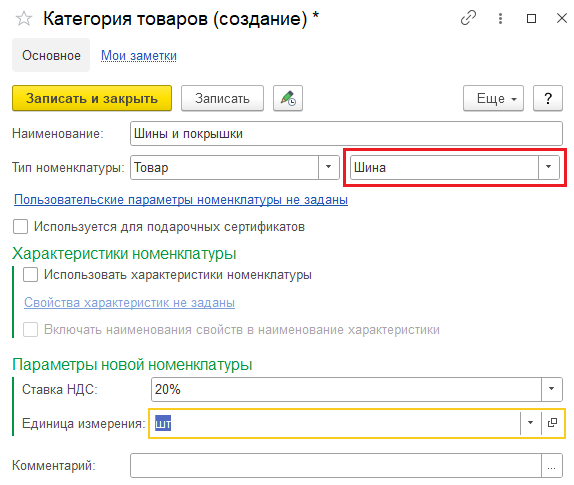Maximize the form window
Viewport: 574px width, 485px height.
point(531,18)
